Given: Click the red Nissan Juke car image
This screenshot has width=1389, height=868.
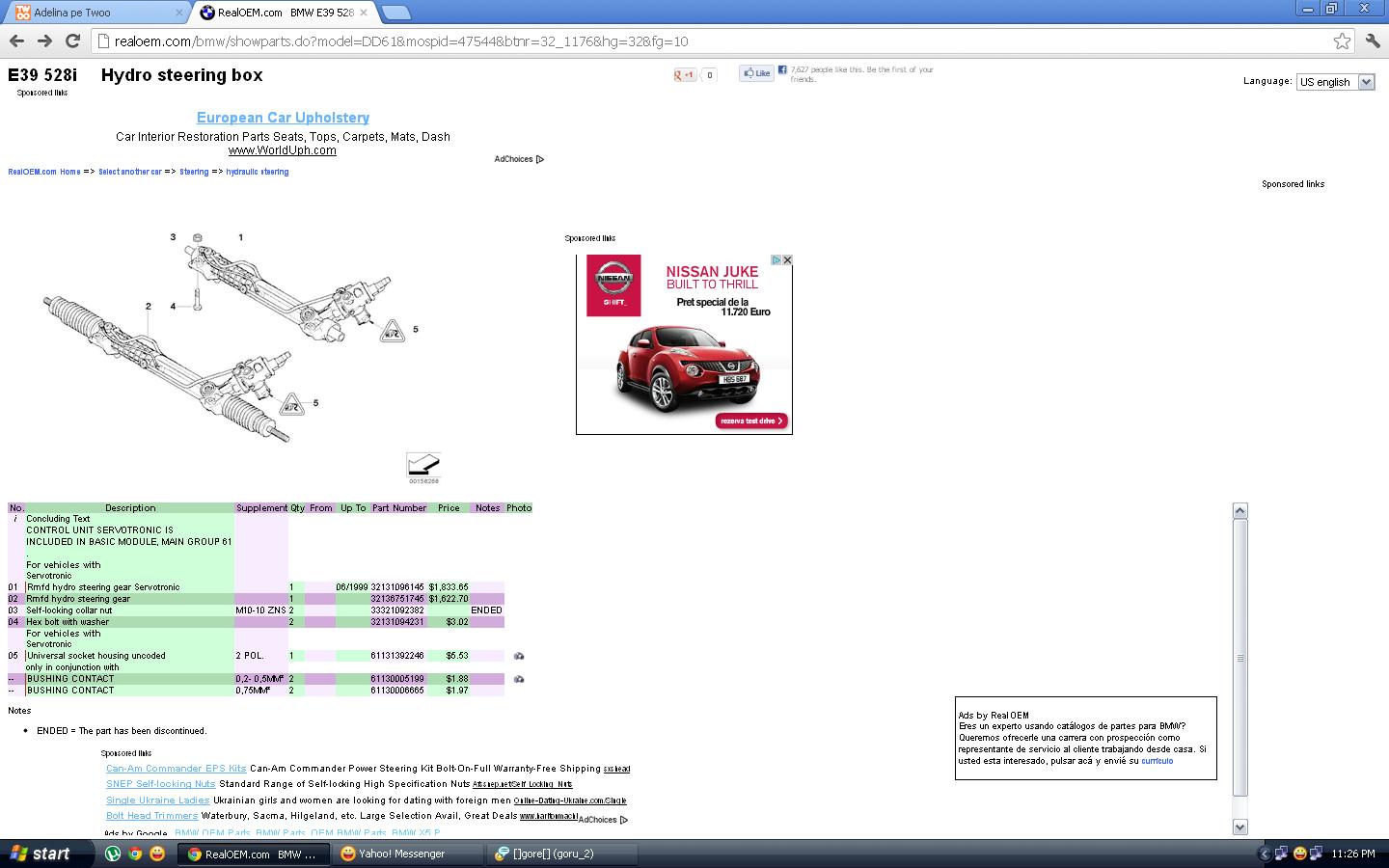Looking at the screenshot, I should tap(689, 366).
